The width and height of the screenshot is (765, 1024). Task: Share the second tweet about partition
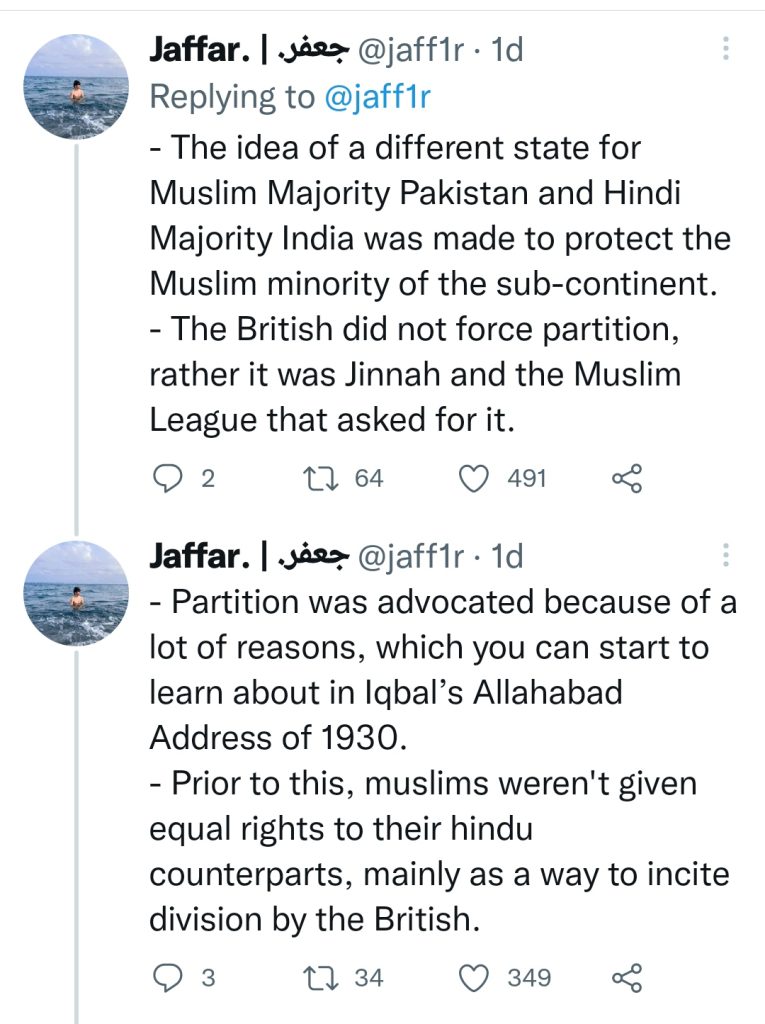coord(627,978)
